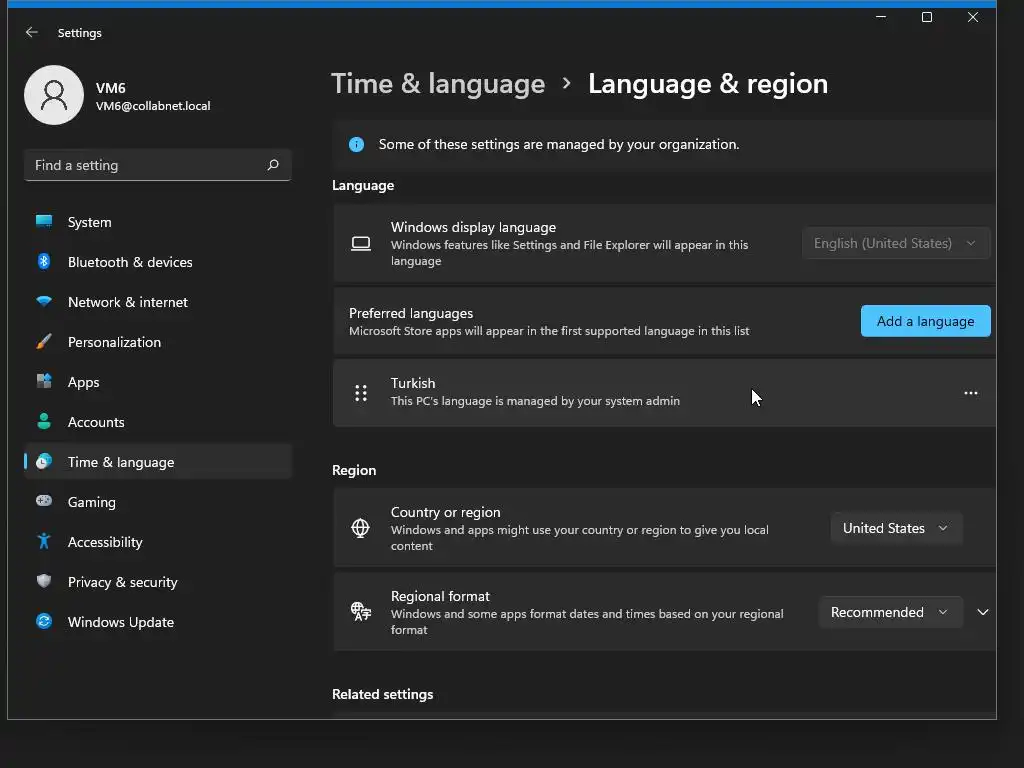Screen dimensions: 1024x768
Task: Click the Find a setting search box
Action: pyautogui.click(x=145, y=165)
